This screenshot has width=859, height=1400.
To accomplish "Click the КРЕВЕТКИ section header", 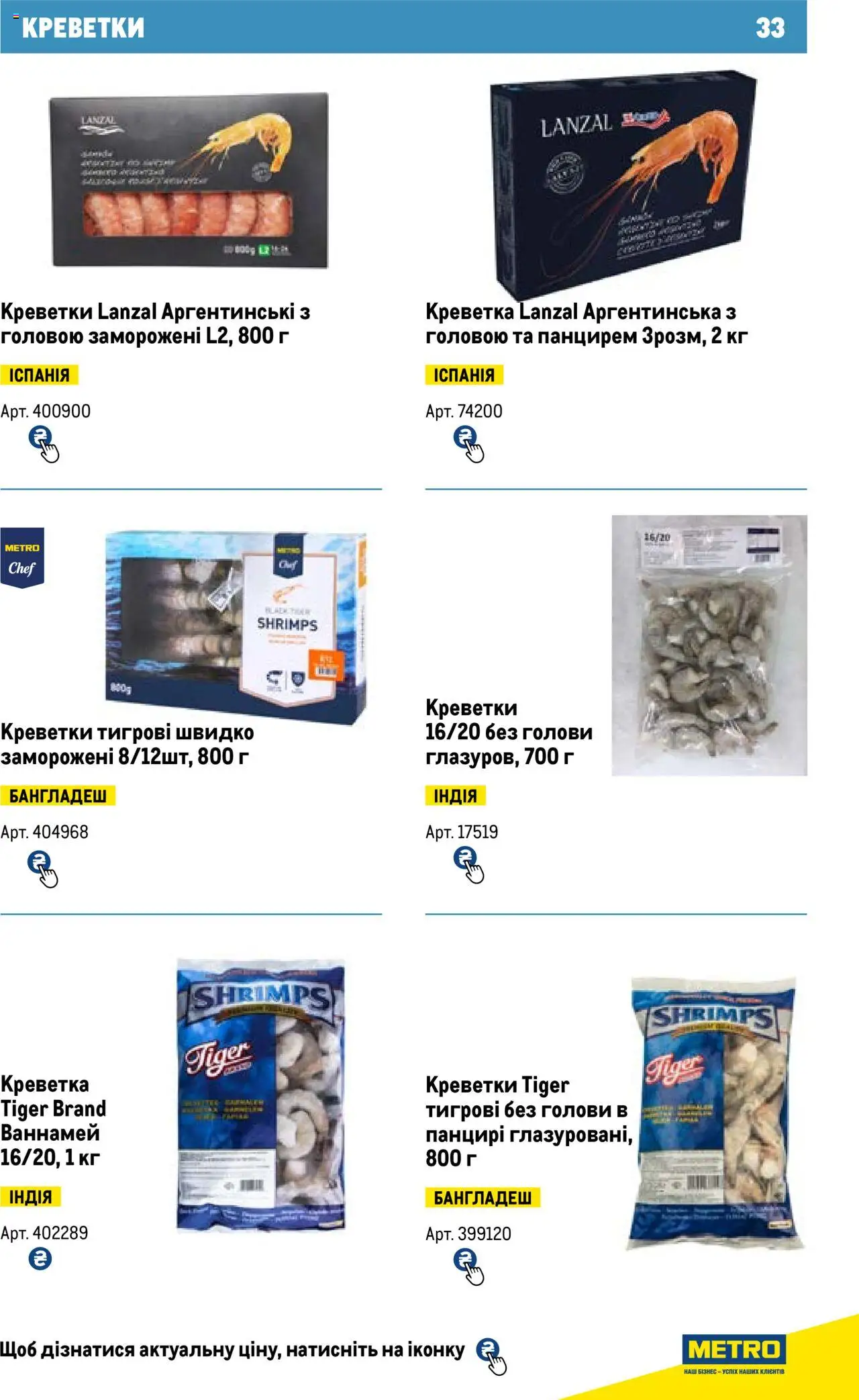I will (83, 28).
